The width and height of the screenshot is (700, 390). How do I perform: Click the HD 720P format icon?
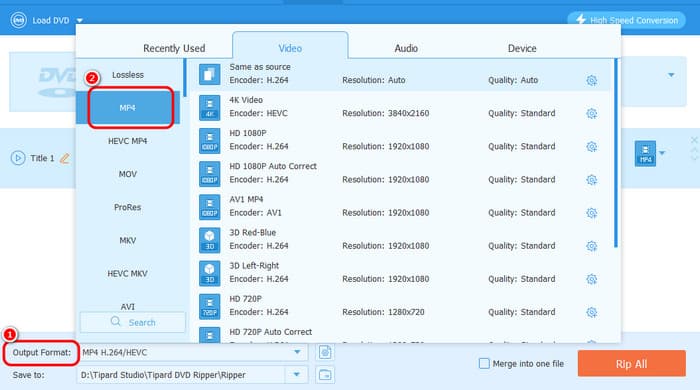pyautogui.click(x=209, y=307)
